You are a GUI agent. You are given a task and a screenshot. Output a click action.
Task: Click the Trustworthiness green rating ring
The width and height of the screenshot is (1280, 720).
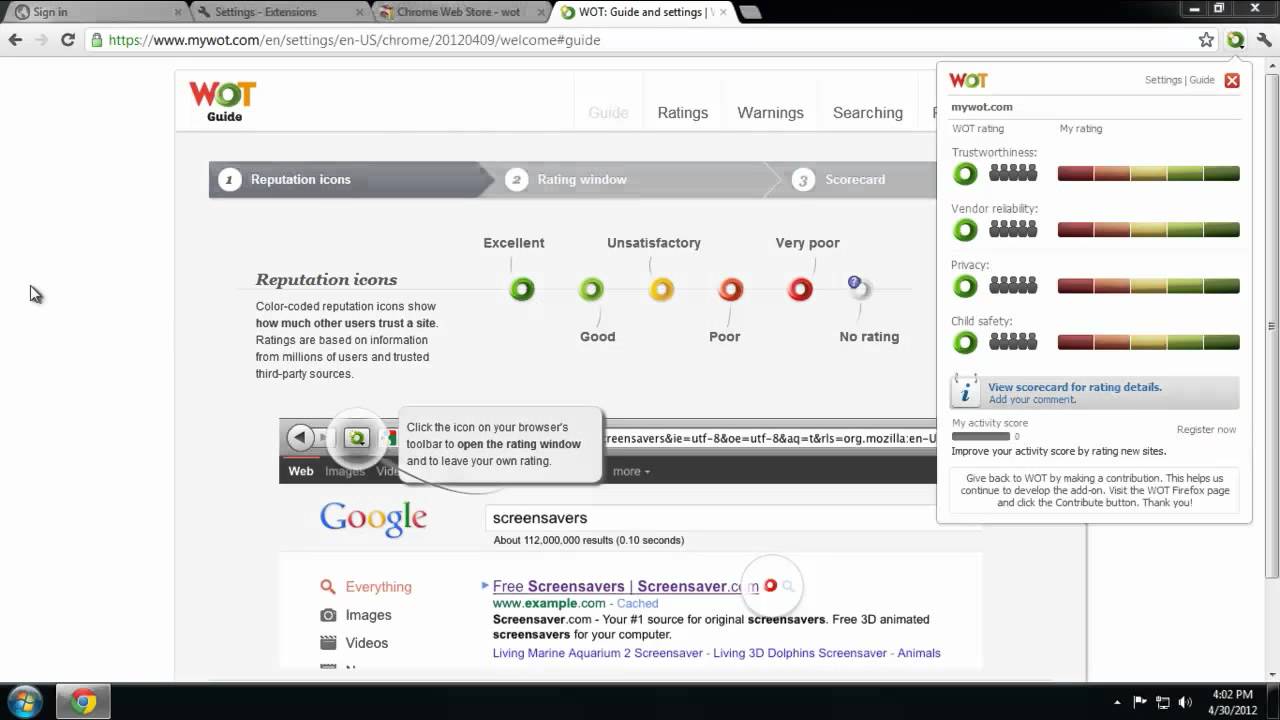[x=965, y=174]
